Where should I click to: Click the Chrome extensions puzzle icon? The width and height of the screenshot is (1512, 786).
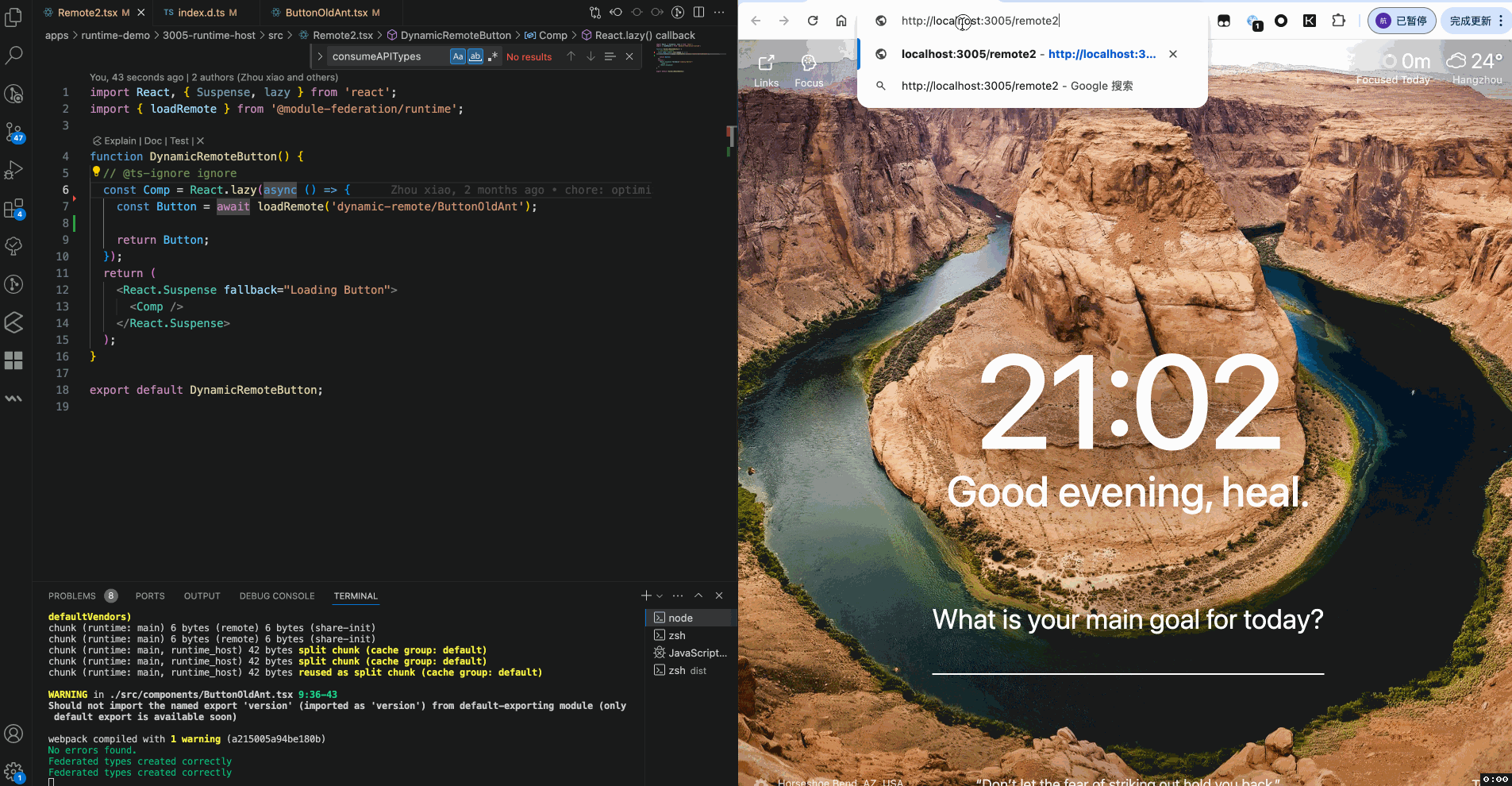coord(1338,21)
